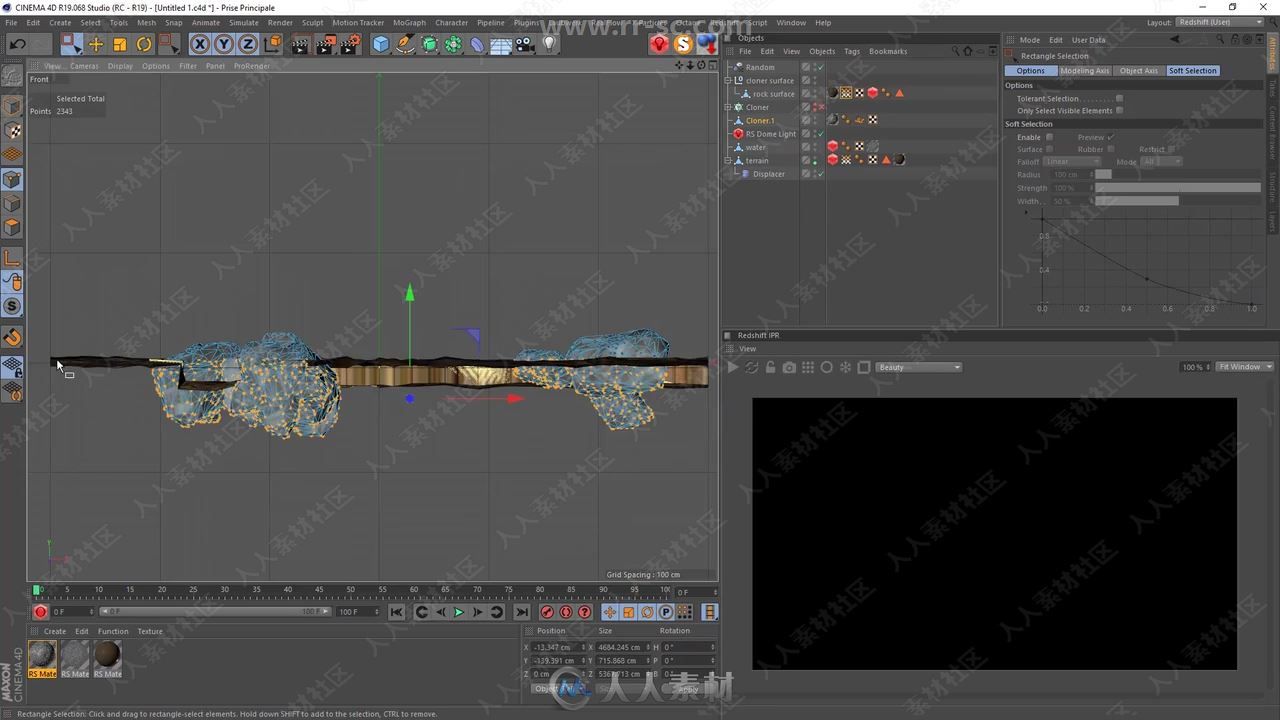1280x720 pixels.
Task: Click the Subdivision Surface generator icon
Action: pyautogui.click(x=430, y=44)
